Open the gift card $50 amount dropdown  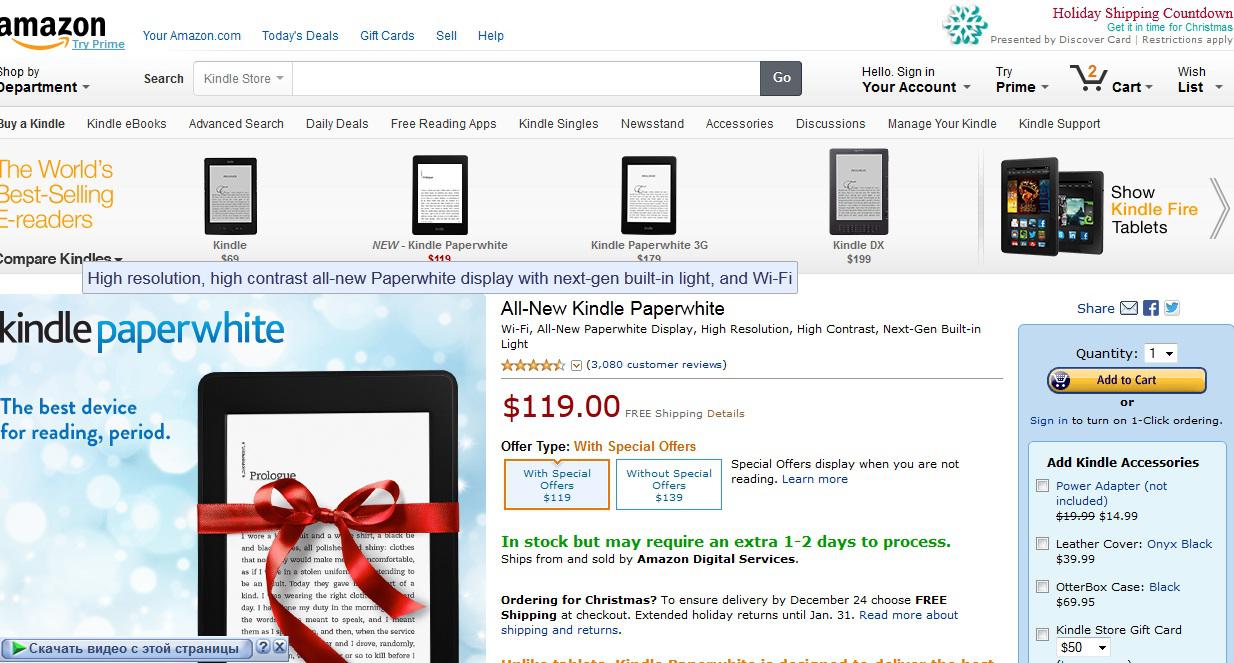(x=1083, y=648)
